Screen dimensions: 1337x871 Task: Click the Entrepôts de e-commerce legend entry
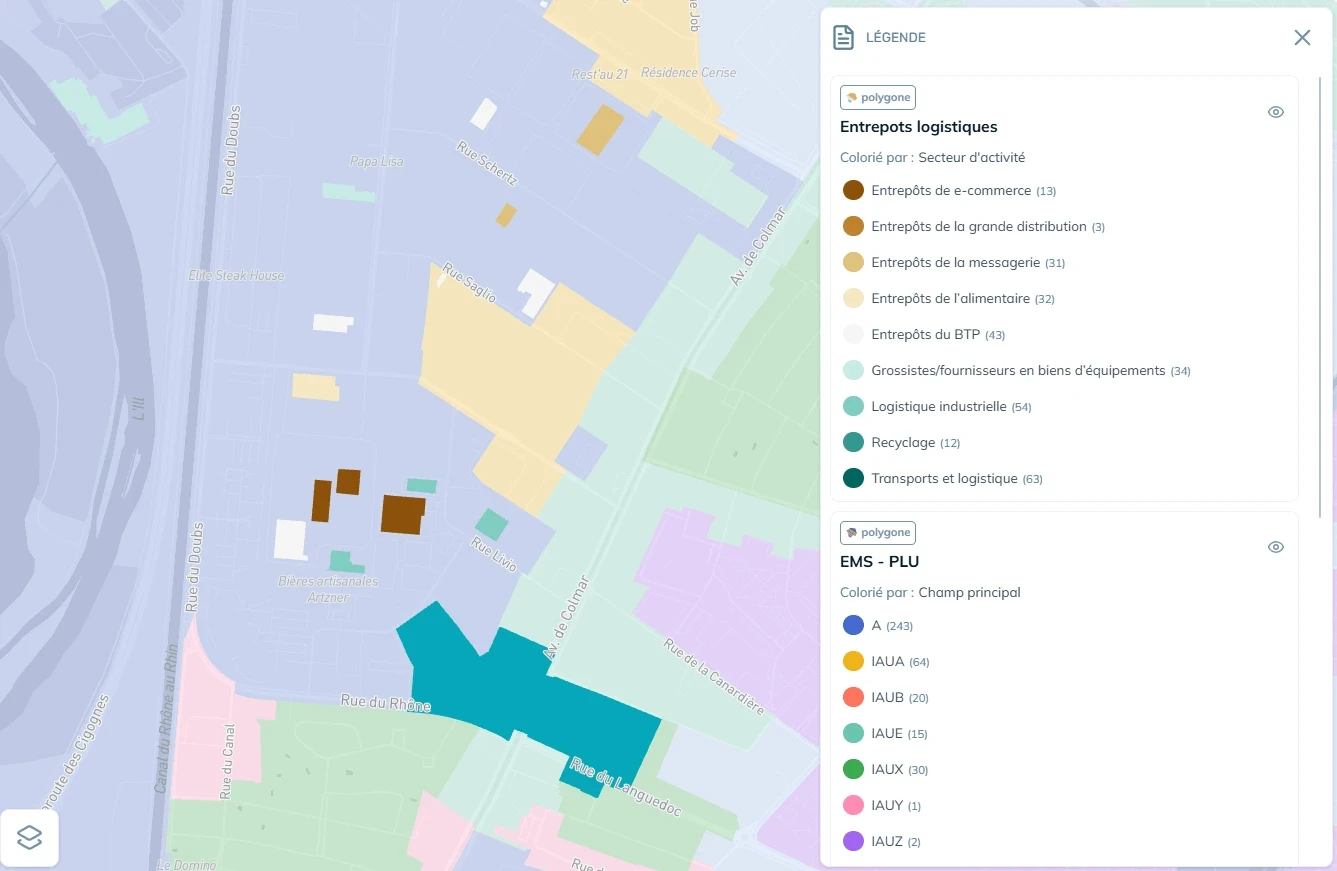pos(950,190)
